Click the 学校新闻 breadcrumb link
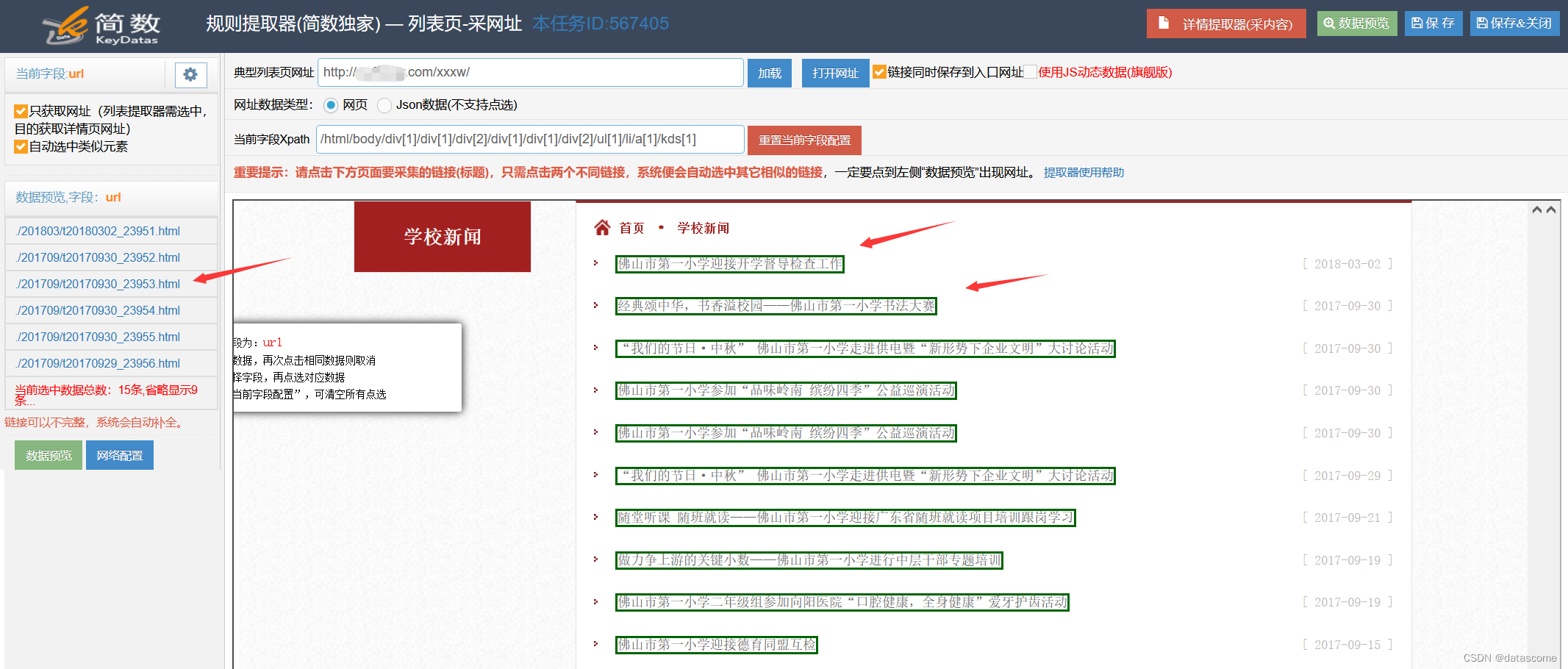Screen dimensions: 1568x669 [704, 228]
